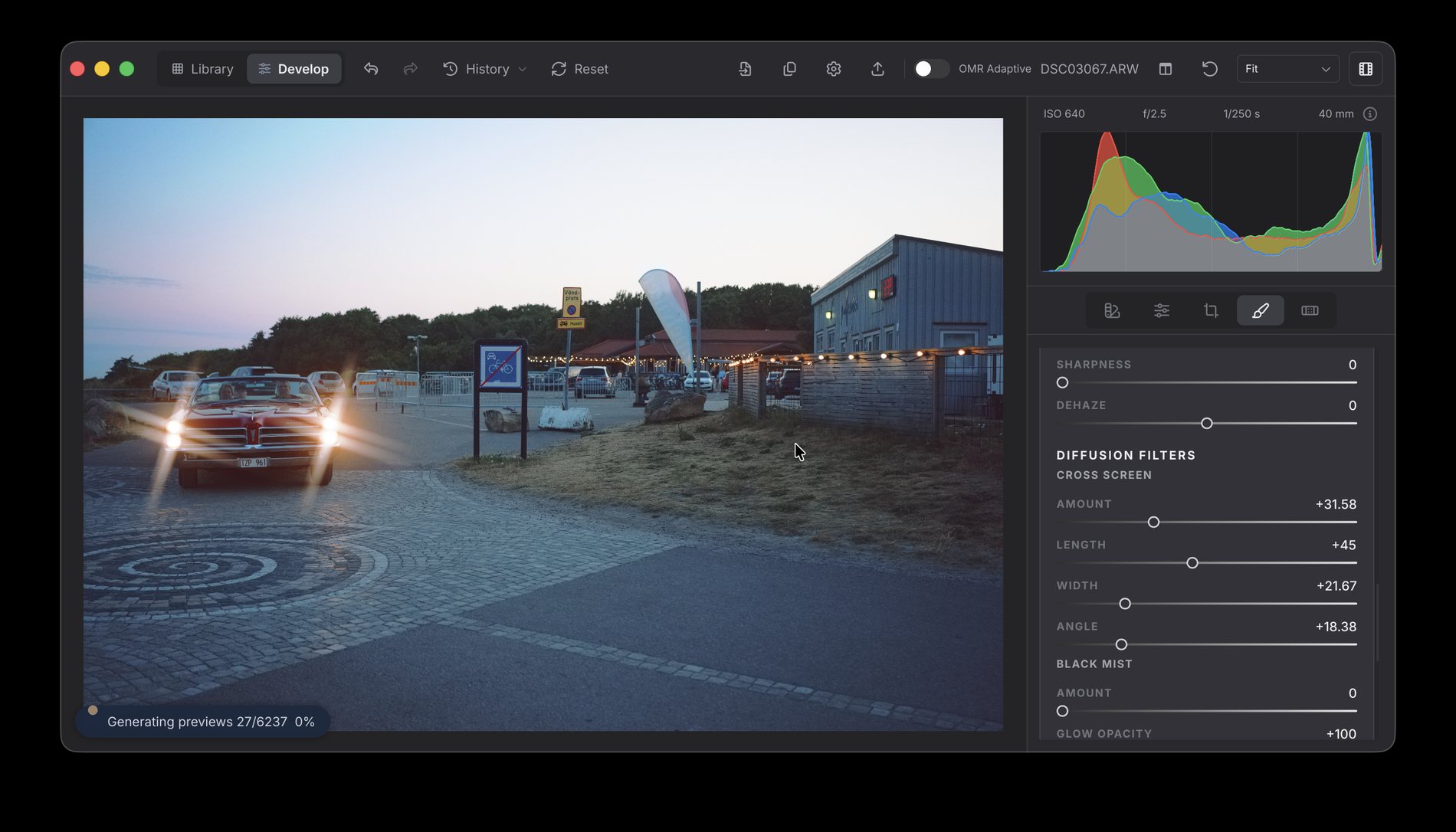This screenshot has width=1456, height=832.
Task: Click the yellow minimize window button
Action: [x=102, y=69]
